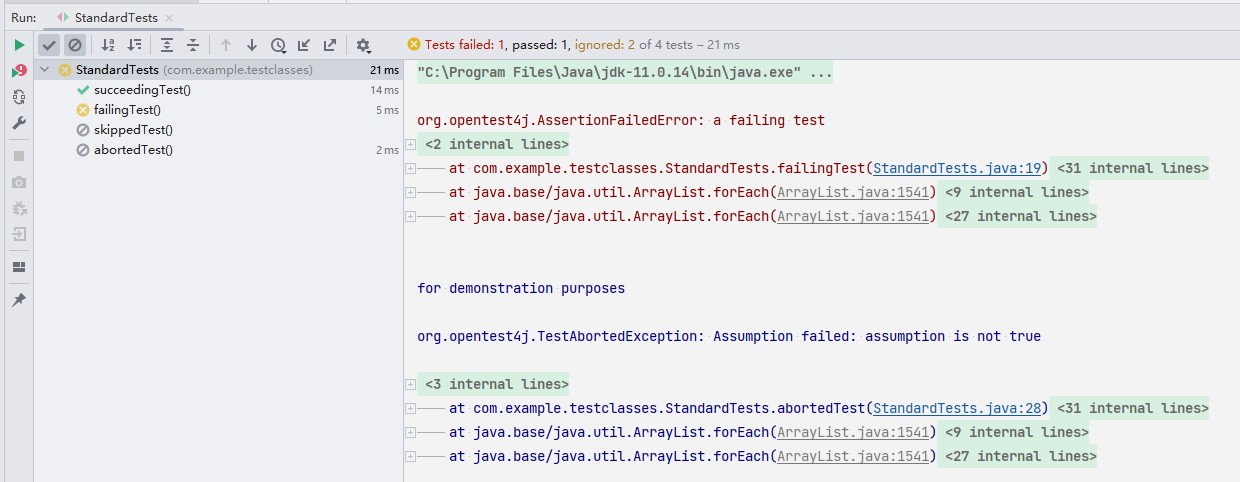This screenshot has width=1240, height=482.
Task: Toggle auto-test rerun icon
Action: click(19, 97)
